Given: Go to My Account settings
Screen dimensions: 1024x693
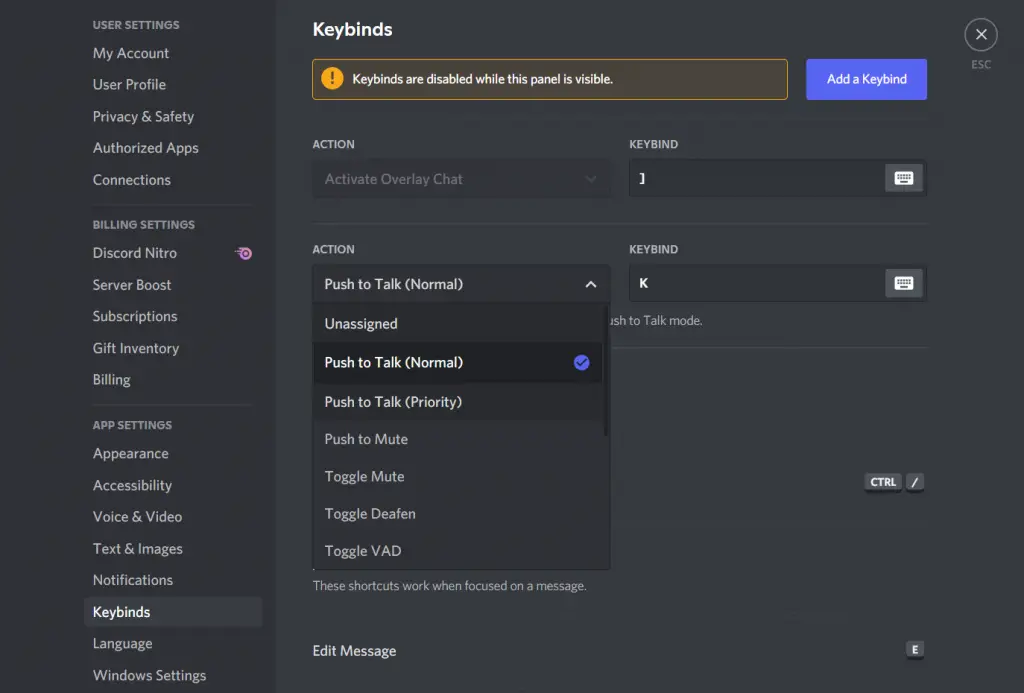Looking at the screenshot, I should [131, 53].
